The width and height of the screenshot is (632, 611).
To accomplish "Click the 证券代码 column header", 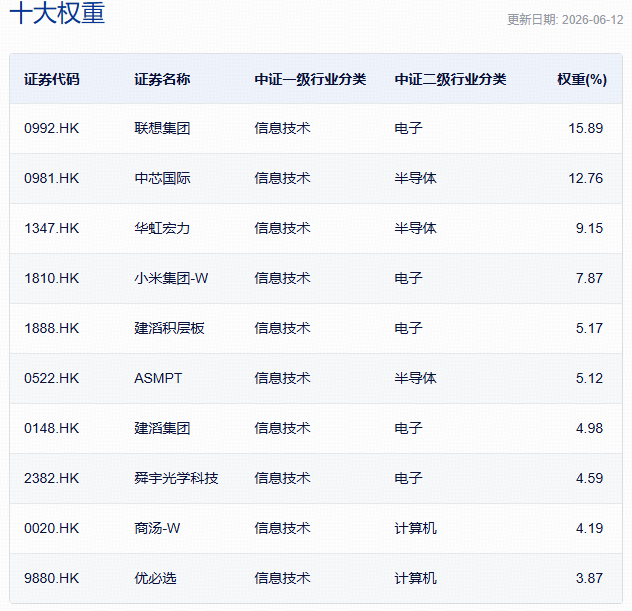I will click(x=52, y=79).
